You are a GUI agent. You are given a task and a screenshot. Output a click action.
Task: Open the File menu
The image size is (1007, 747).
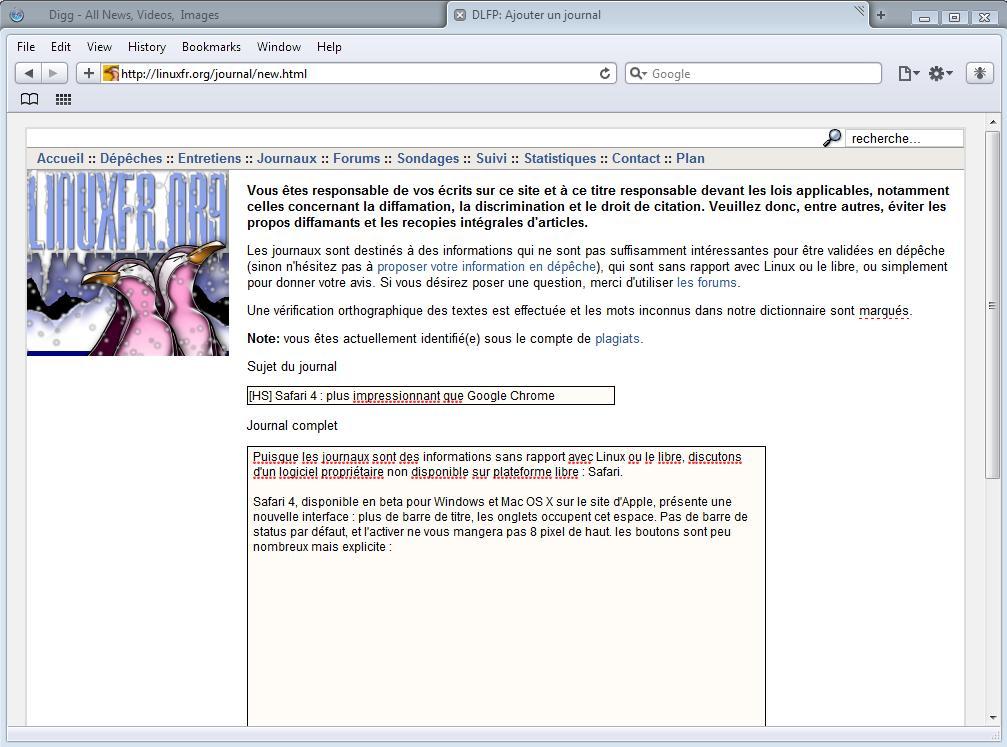coord(26,47)
